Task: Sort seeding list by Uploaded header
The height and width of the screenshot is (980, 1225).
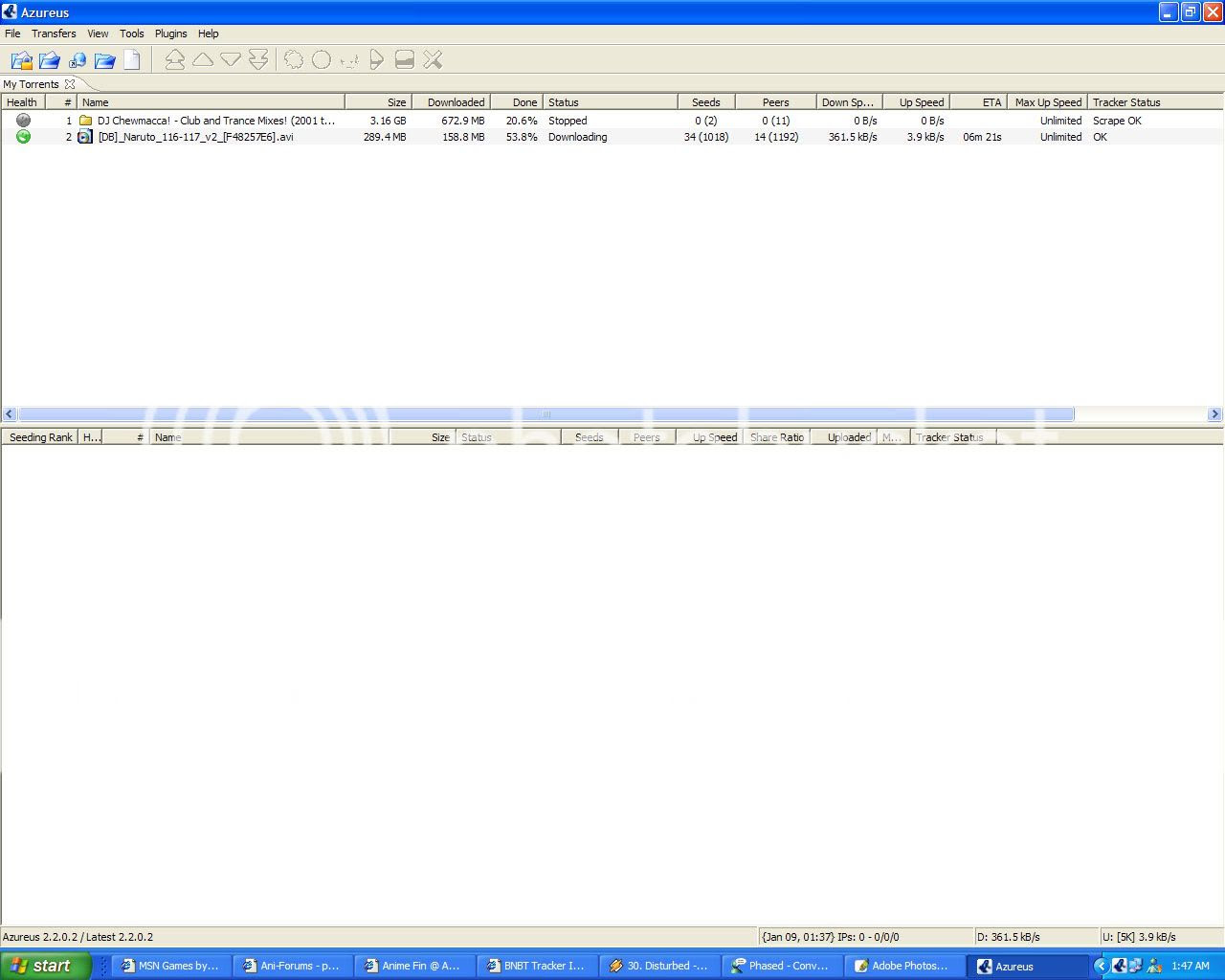Action: coord(844,437)
